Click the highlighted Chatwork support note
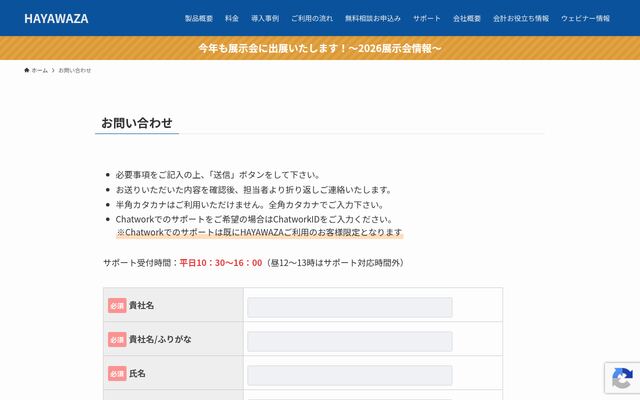The height and width of the screenshot is (400, 640). pyautogui.click(x=260, y=232)
